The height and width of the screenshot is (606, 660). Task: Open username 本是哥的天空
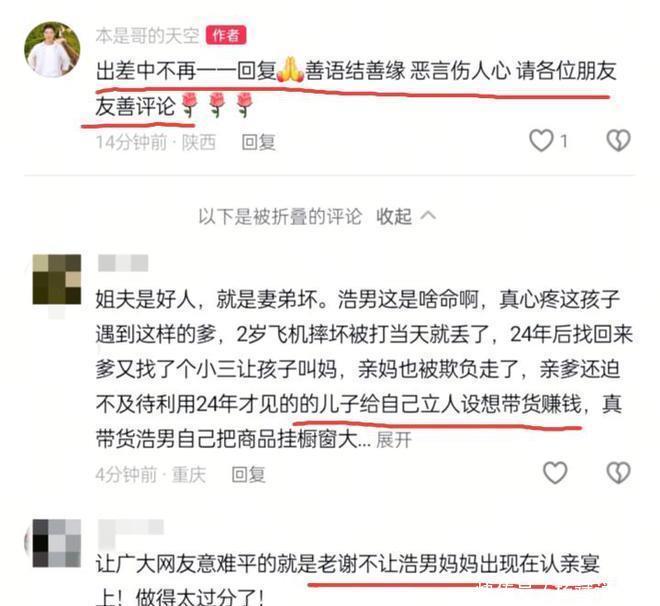pos(147,36)
